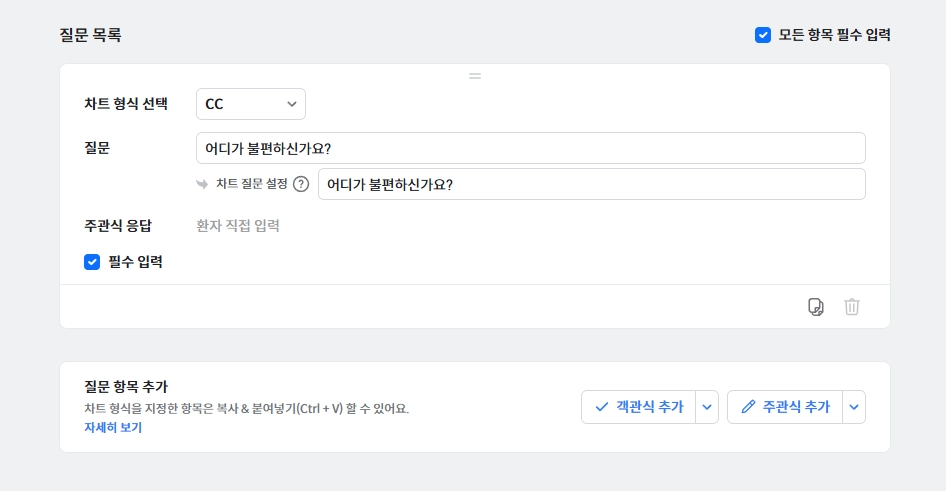Click the pencil icon in 주관식 추가
The image size is (946, 491).
[748, 407]
